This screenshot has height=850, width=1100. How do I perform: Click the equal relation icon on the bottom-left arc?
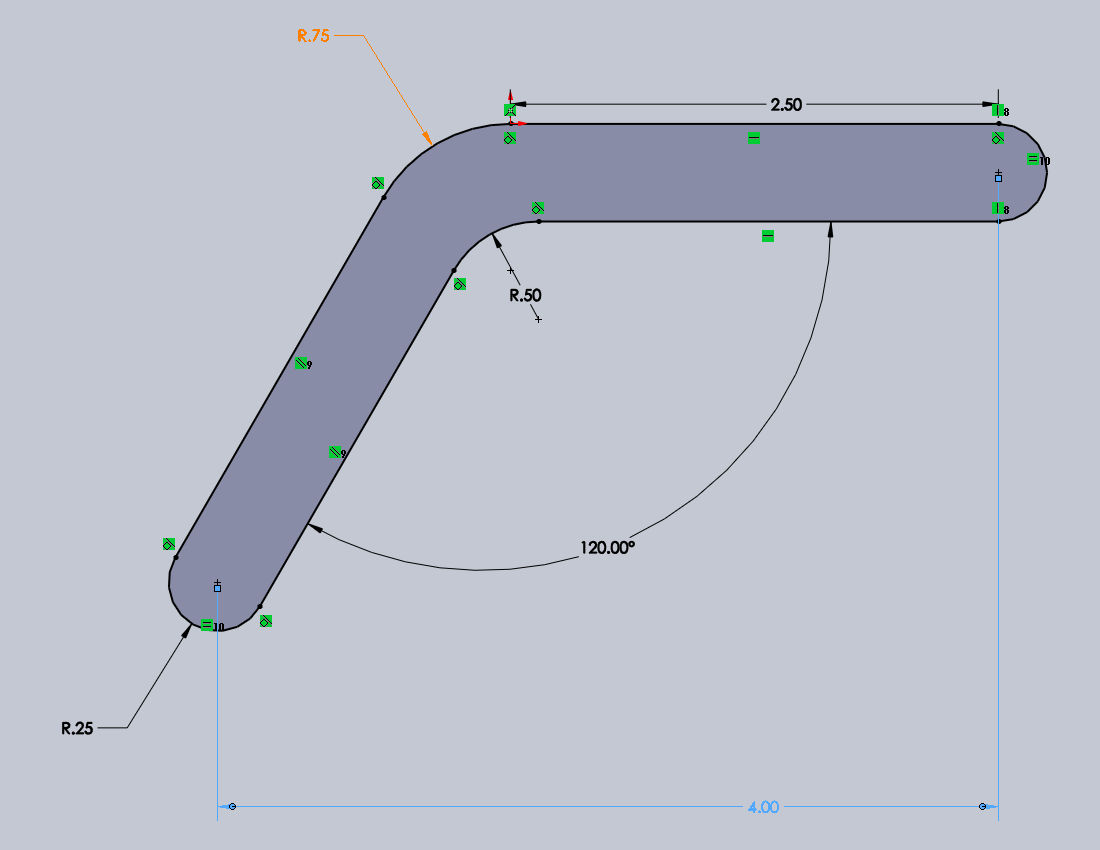(207, 626)
